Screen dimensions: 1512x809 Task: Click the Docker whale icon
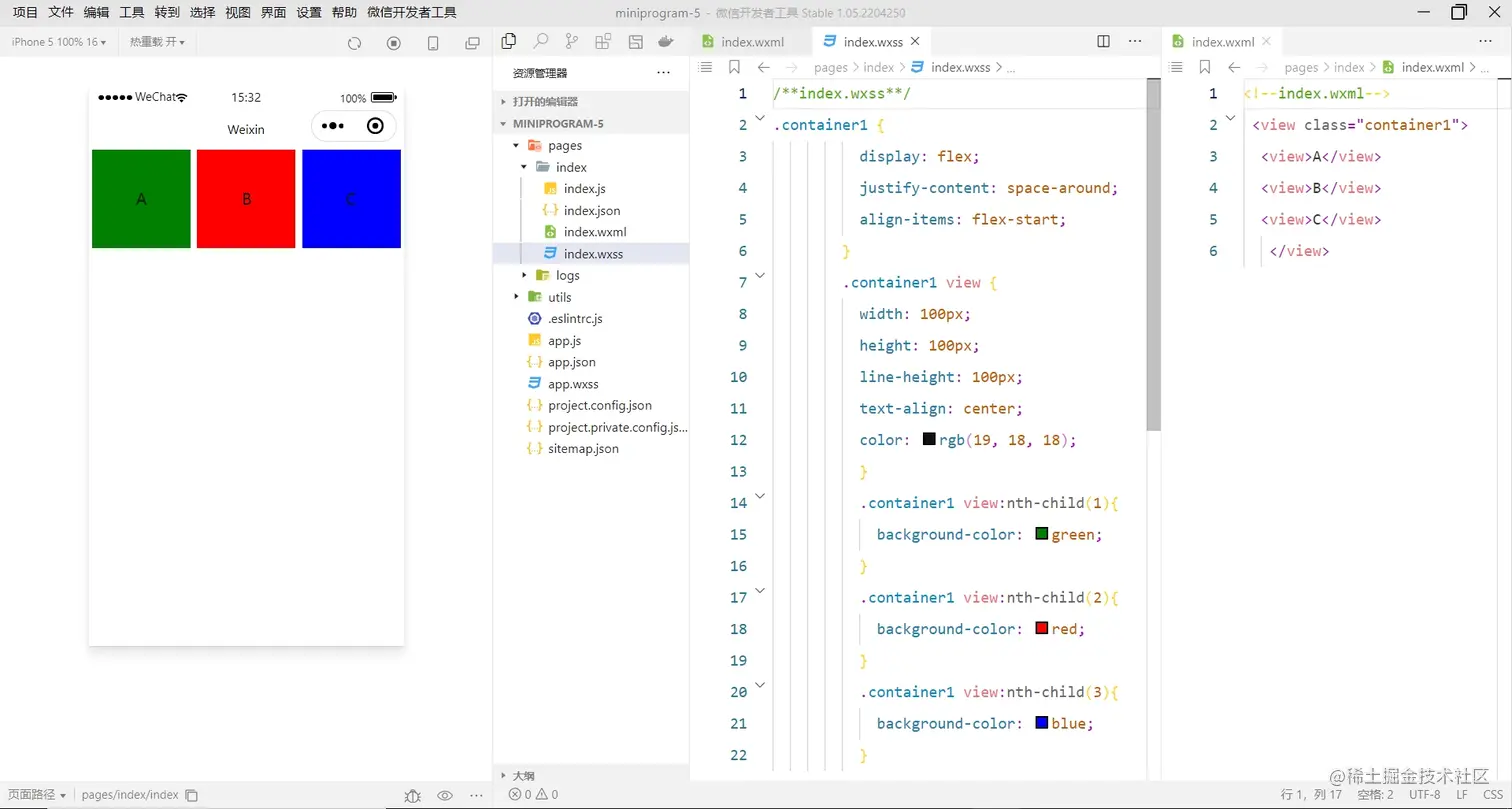click(x=666, y=41)
